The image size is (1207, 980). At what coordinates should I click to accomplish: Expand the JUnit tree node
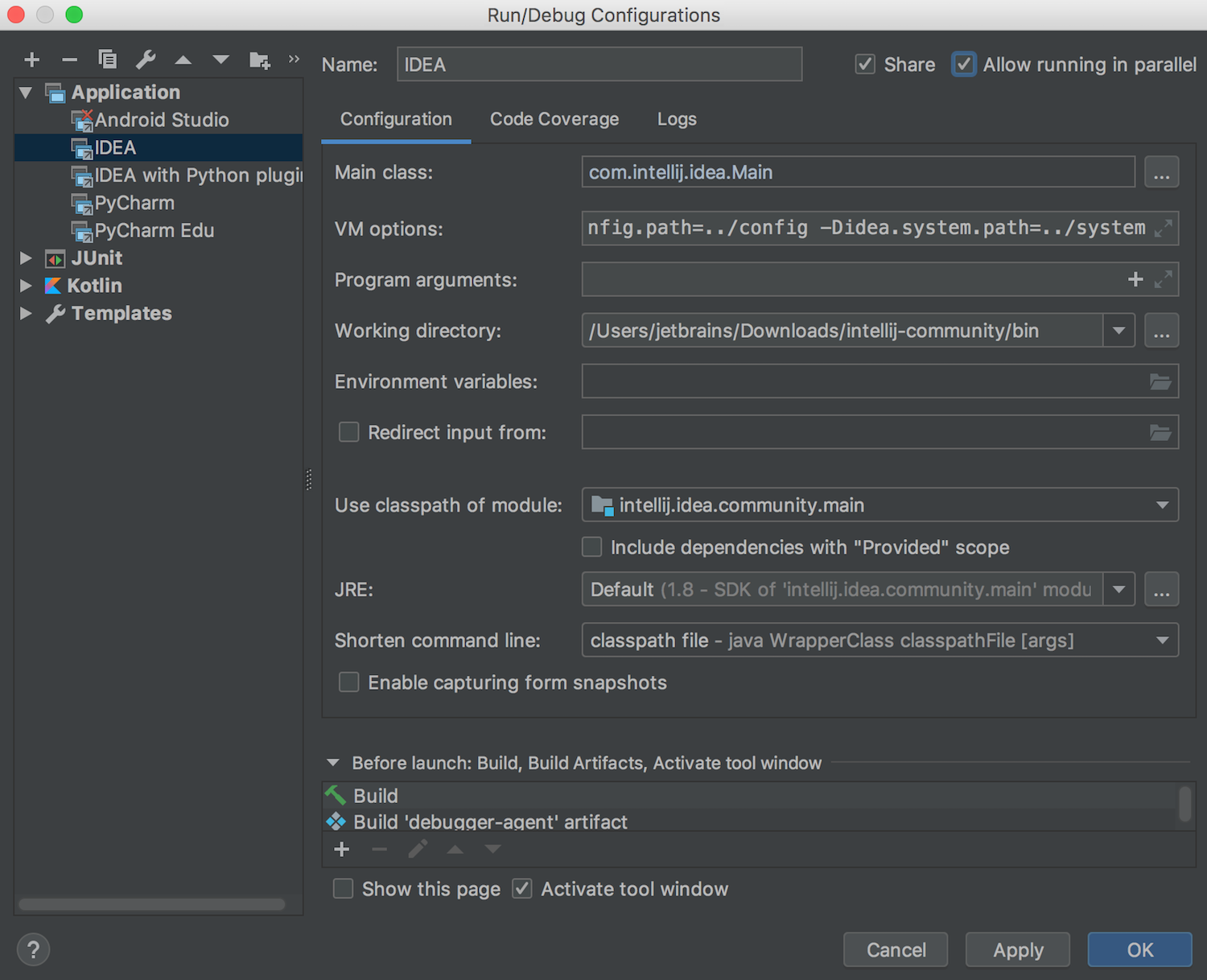click(26, 258)
